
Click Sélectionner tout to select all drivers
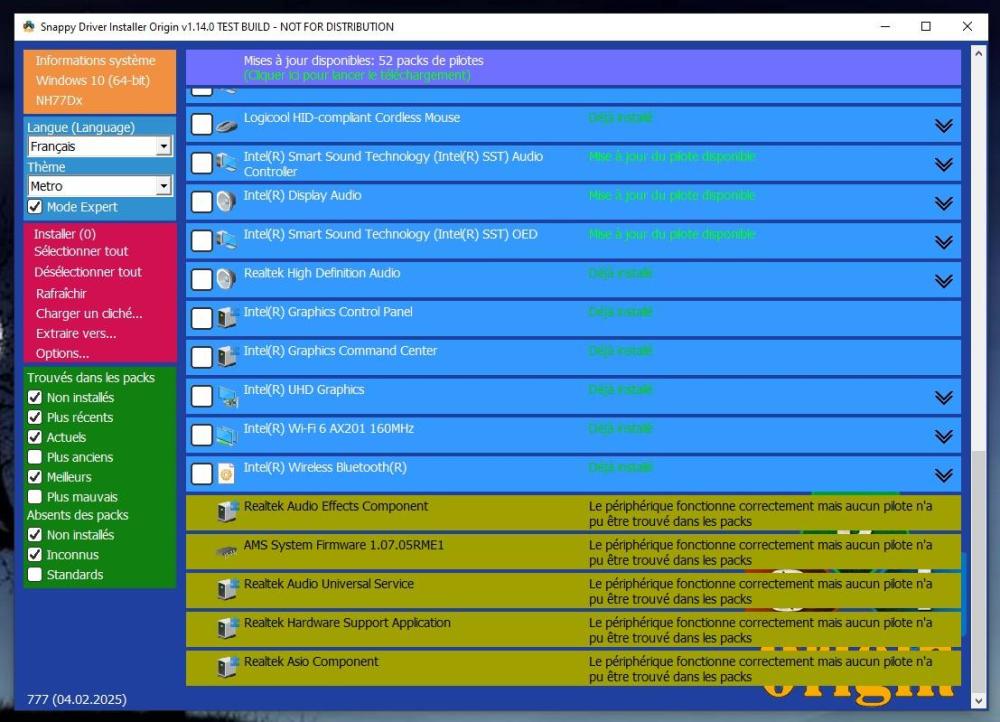pyautogui.click(x=81, y=251)
